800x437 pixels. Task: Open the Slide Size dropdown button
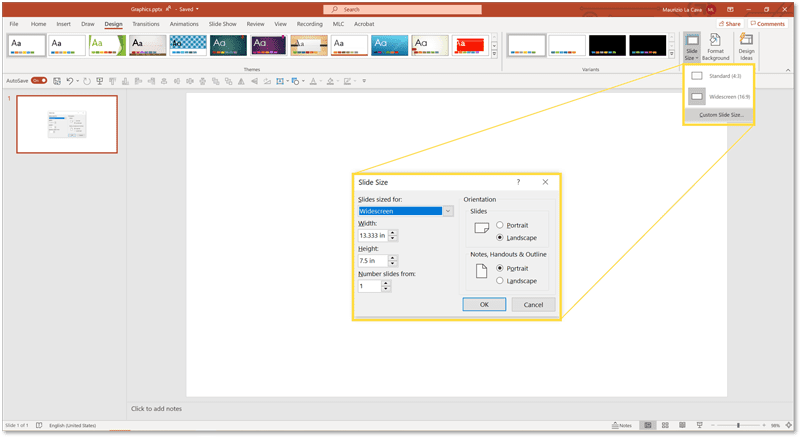click(692, 47)
